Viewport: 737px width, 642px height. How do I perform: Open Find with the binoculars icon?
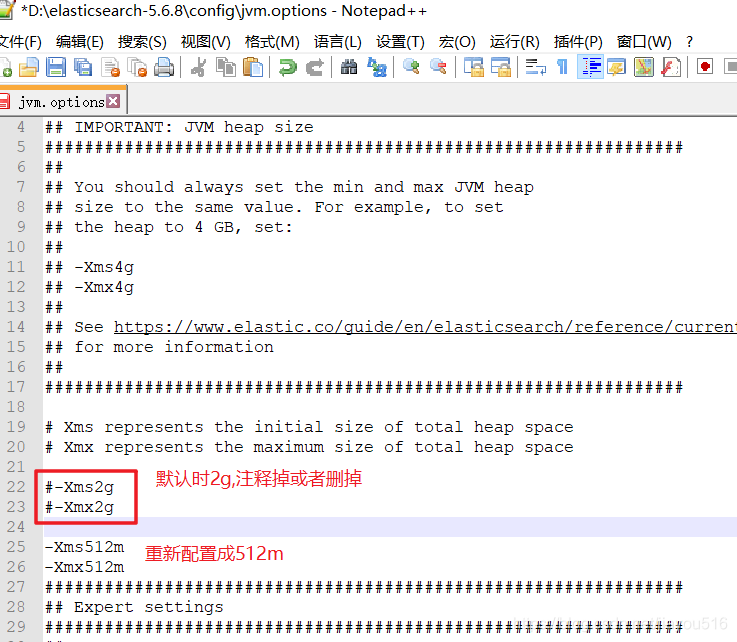coord(349,67)
